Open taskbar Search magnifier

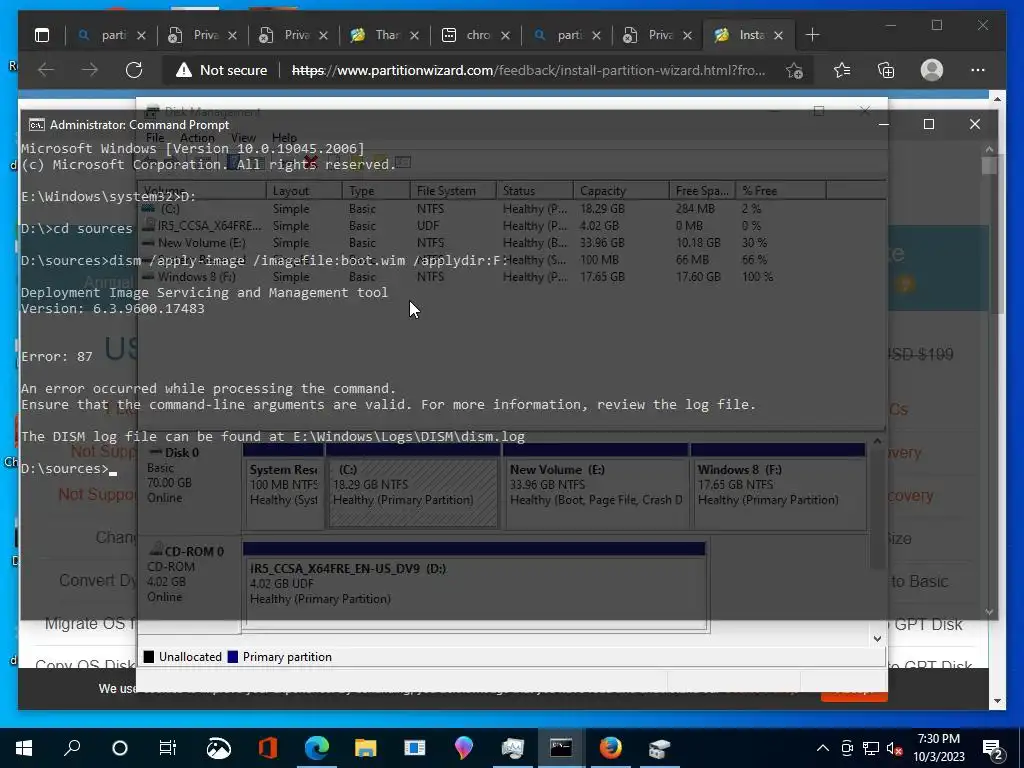[x=72, y=748]
